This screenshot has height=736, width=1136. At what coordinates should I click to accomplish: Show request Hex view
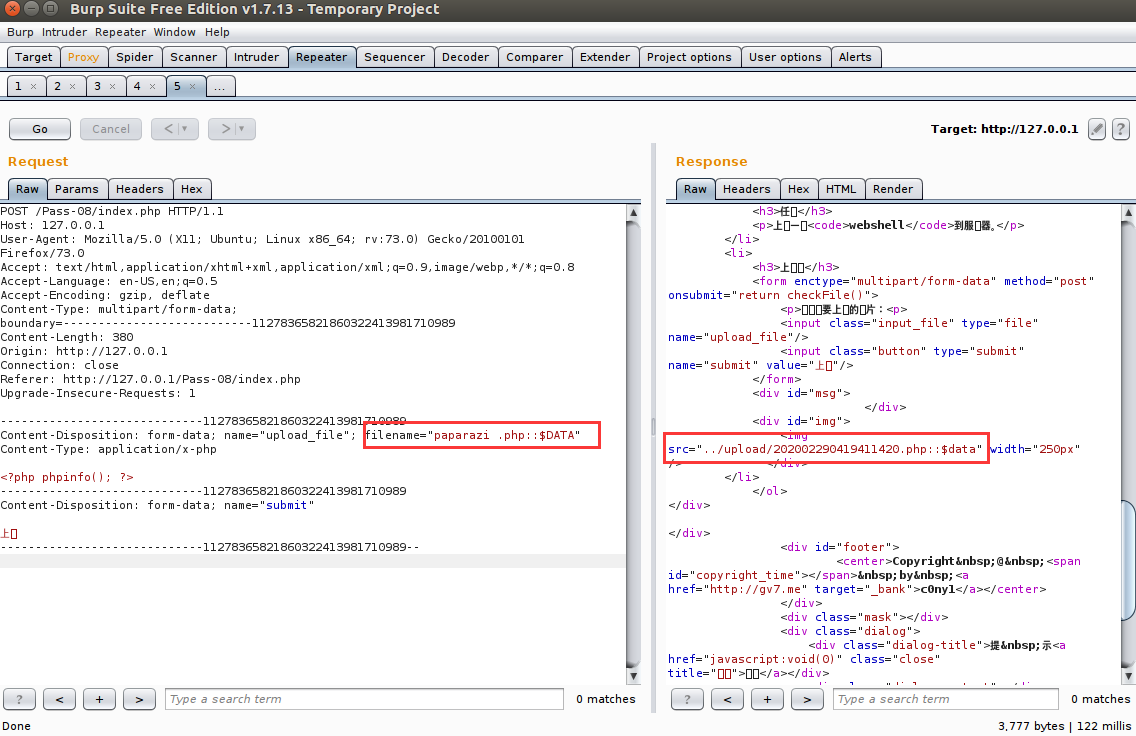(x=192, y=189)
